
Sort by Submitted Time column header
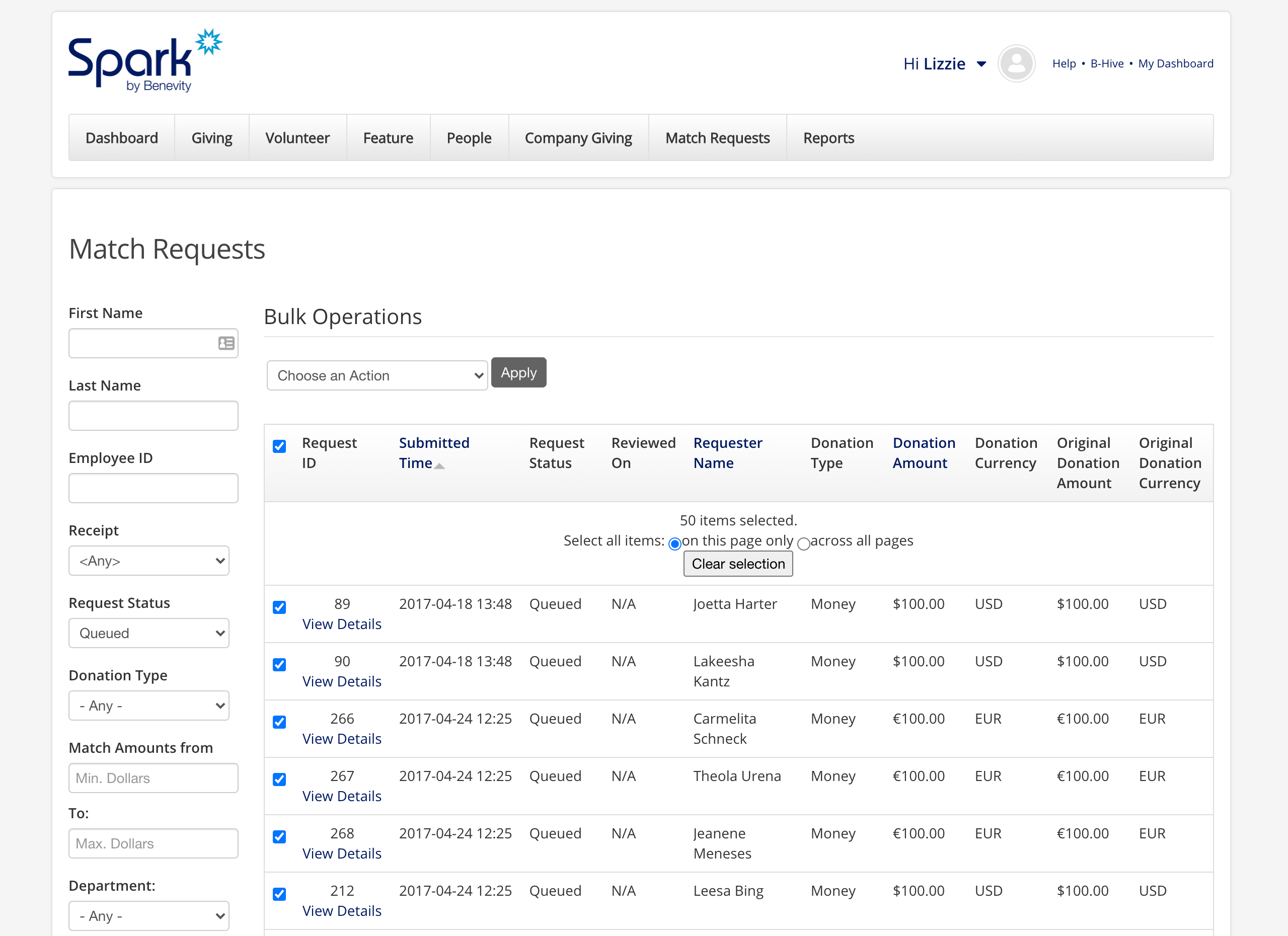click(434, 453)
